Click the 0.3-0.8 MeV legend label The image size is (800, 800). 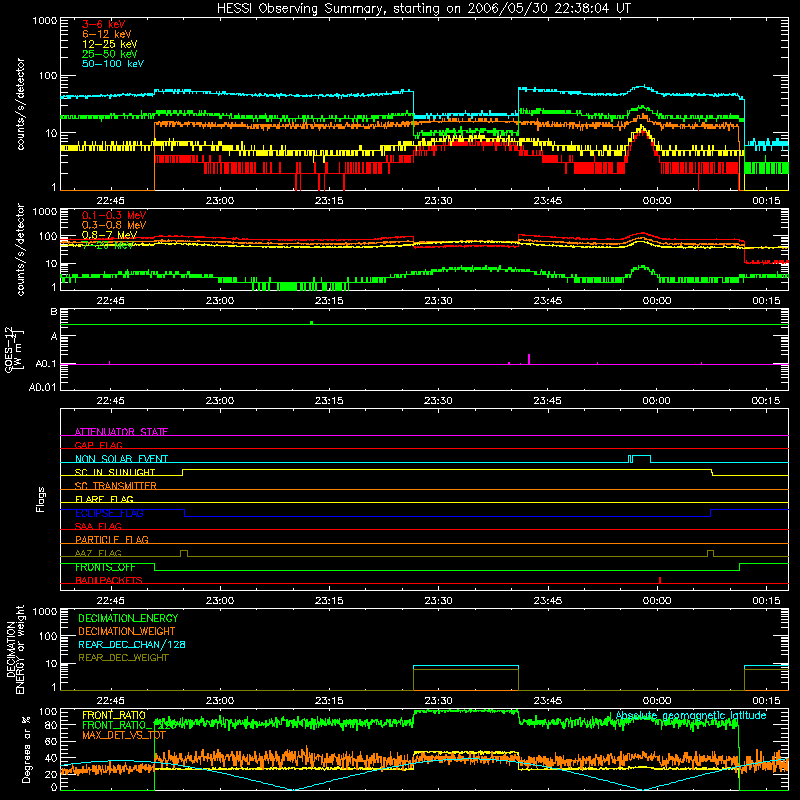[114, 225]
